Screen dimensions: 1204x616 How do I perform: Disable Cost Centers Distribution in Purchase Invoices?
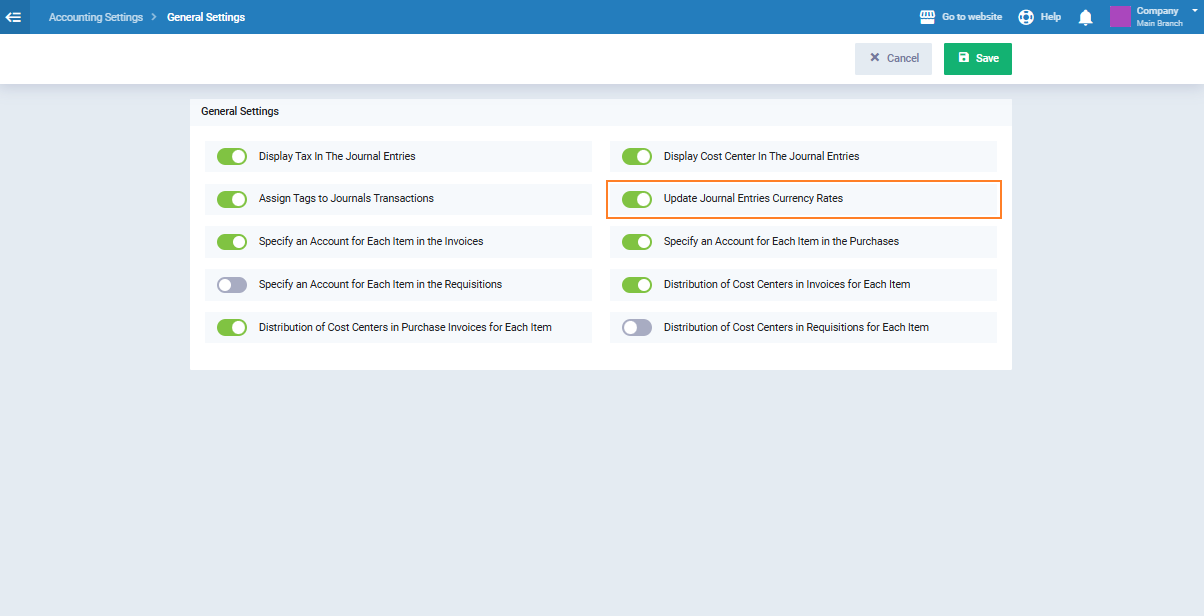(232, 327)
